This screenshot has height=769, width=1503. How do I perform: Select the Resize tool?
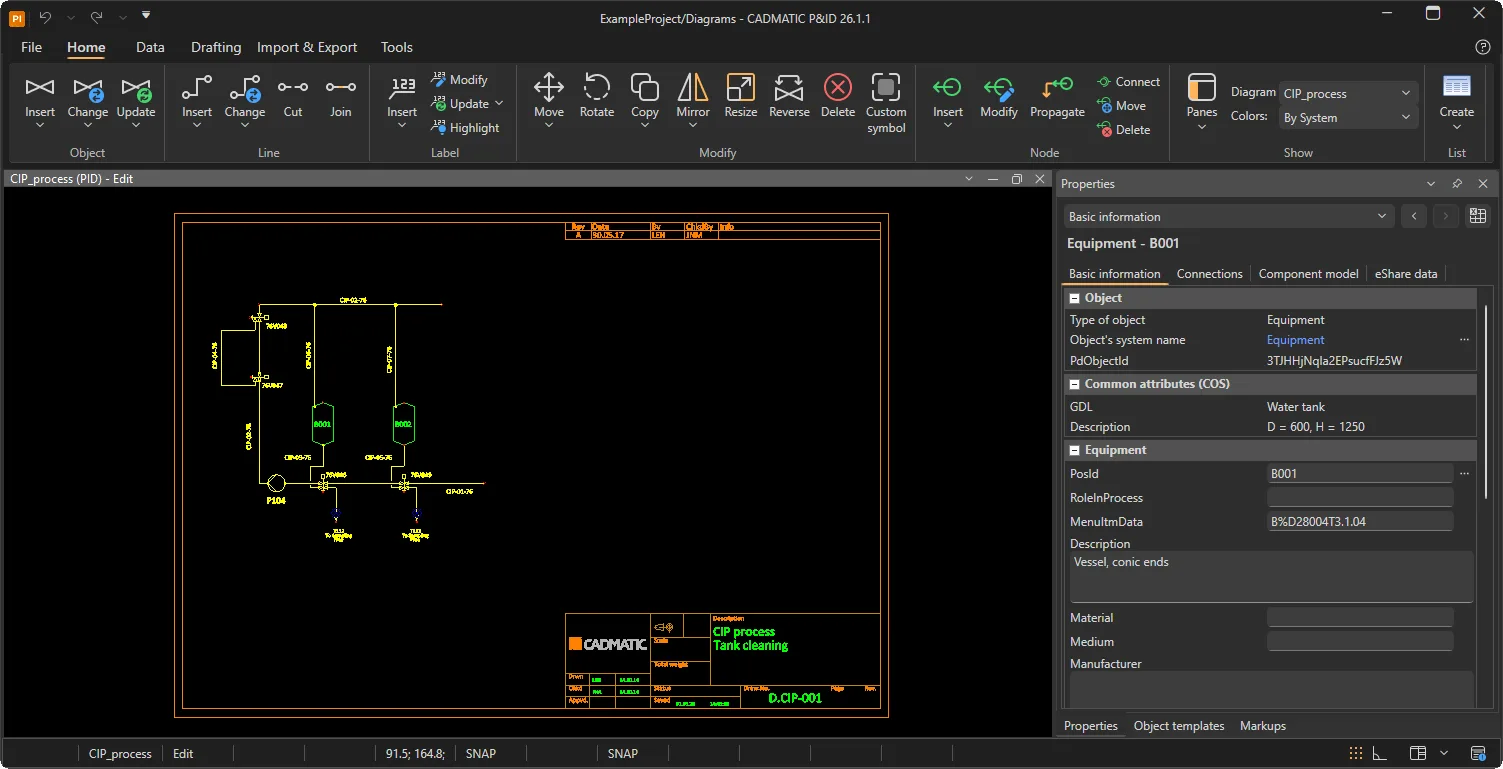741,97
